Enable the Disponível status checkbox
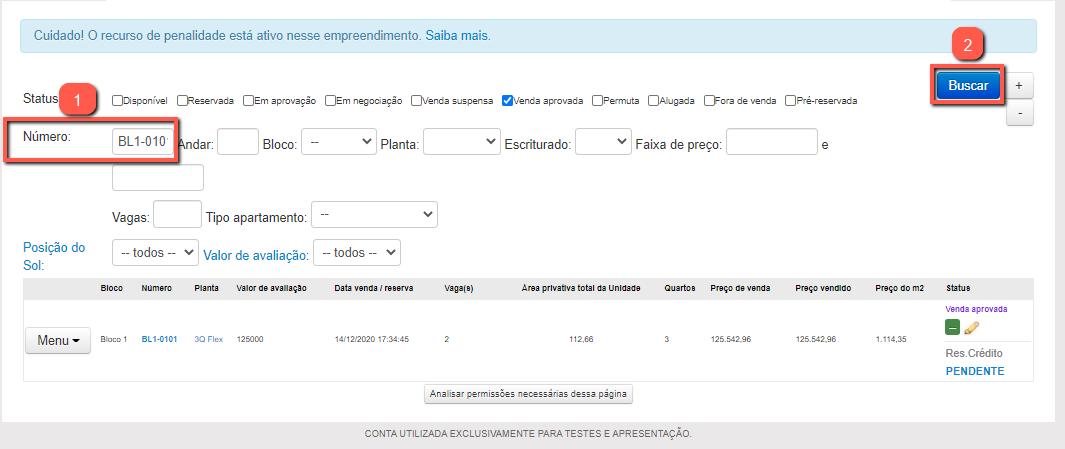This screenshot has height=449, width=1065. click(118, 100)
